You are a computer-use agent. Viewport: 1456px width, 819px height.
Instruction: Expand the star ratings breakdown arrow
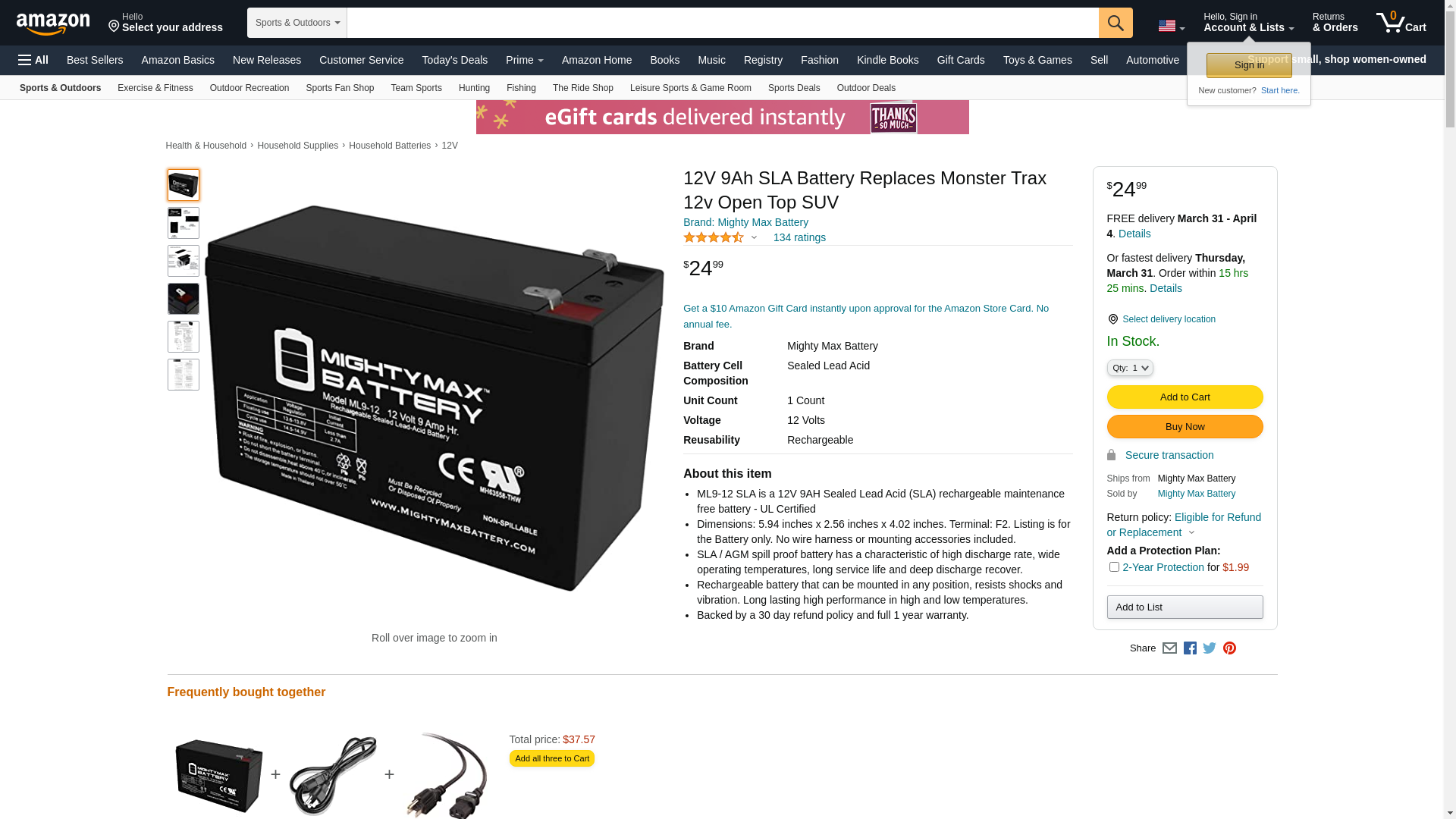(754, 237)
